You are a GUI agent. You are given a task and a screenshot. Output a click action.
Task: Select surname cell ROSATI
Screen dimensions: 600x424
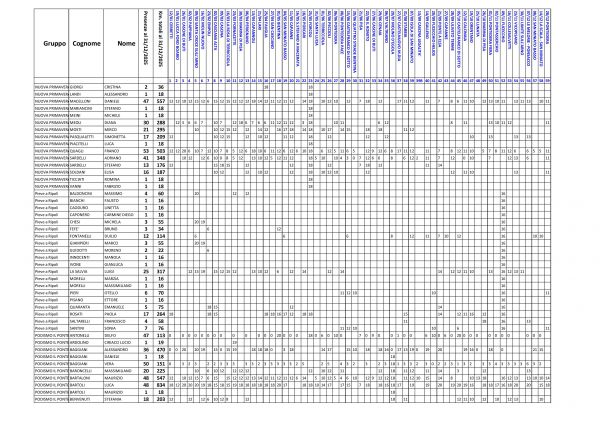coord(83,313)
